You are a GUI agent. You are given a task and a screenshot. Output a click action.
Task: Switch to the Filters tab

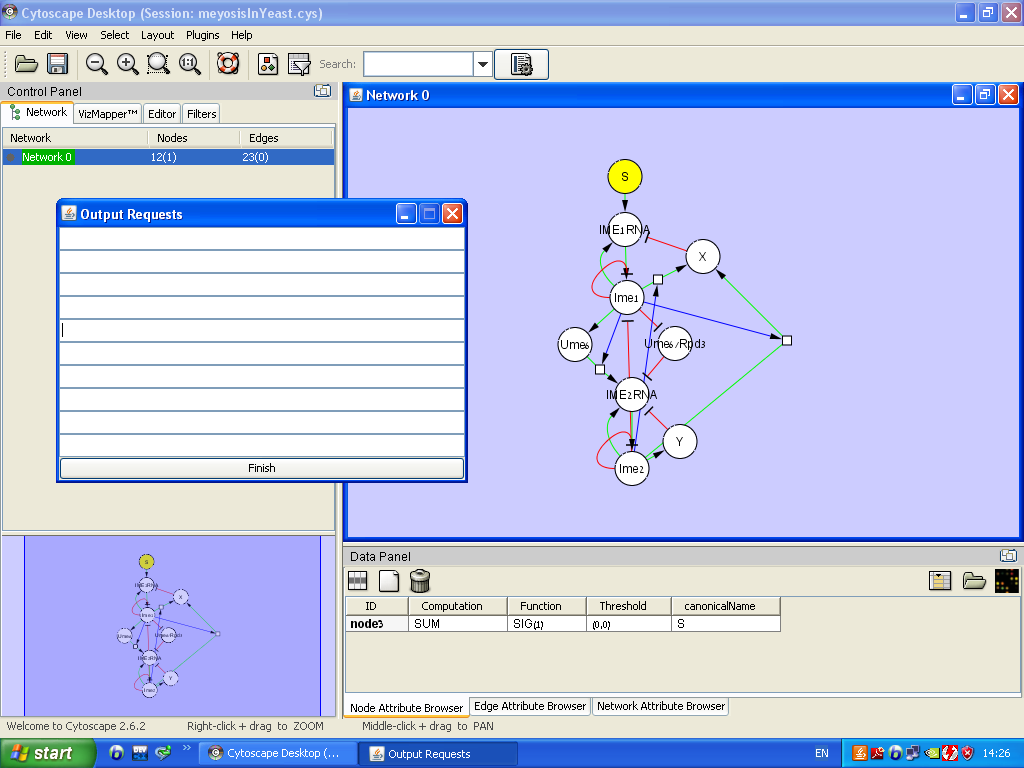tap(201, 114)
